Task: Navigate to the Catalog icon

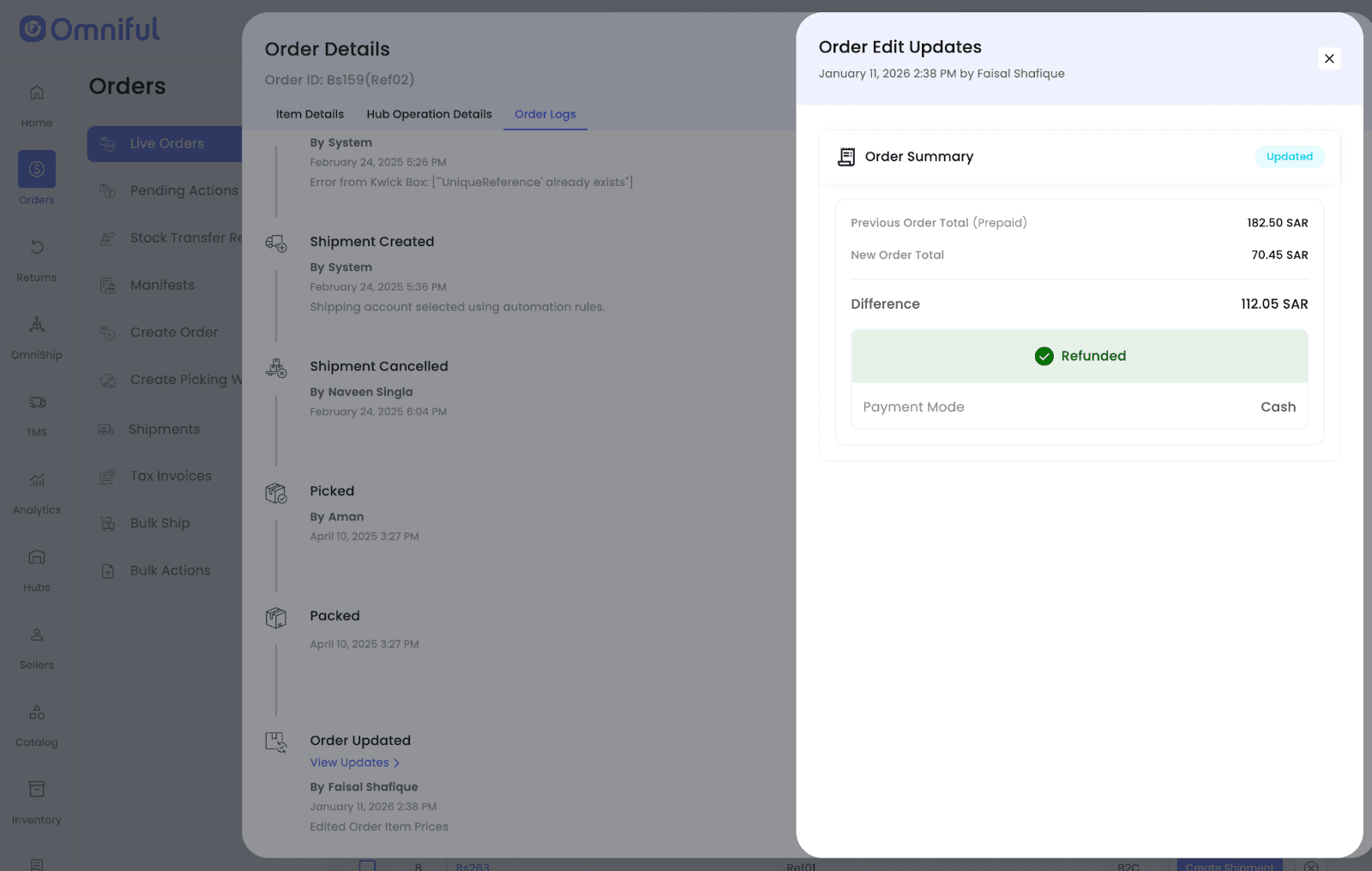Action: pos(37,712)
